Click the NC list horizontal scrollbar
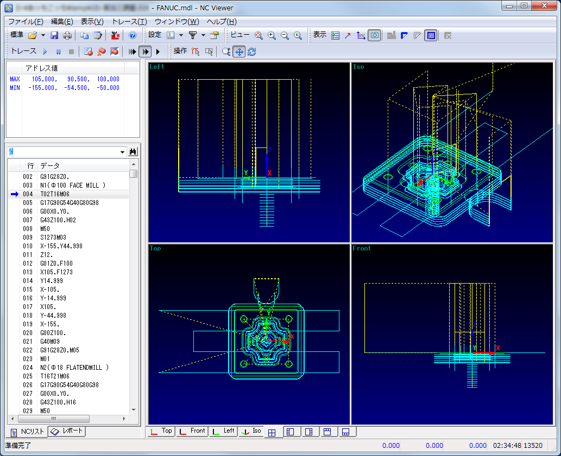Image resolution: width=561 pixels, height=456 pixels. (68, 418)
